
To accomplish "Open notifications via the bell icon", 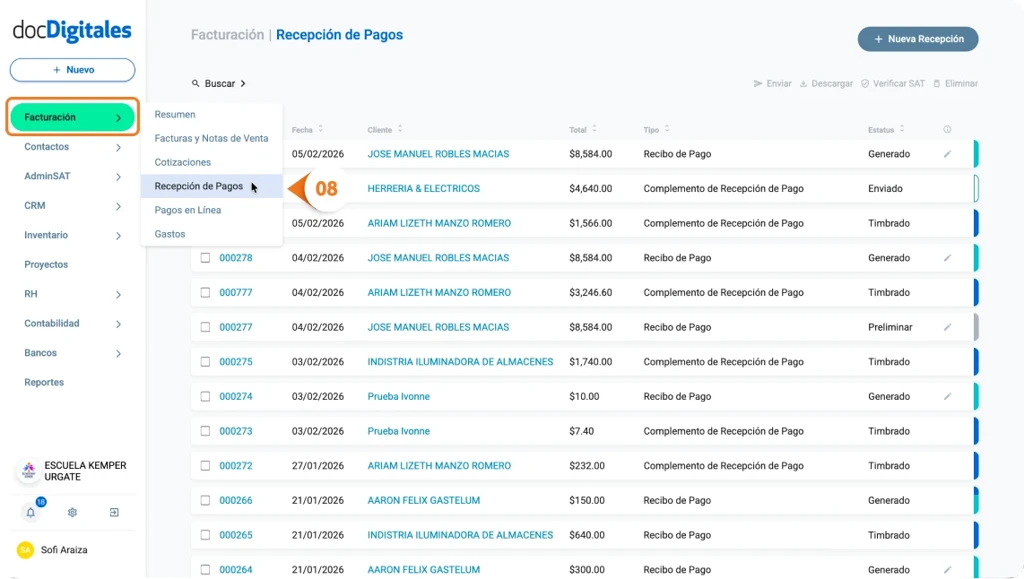I will click(30, 512).
